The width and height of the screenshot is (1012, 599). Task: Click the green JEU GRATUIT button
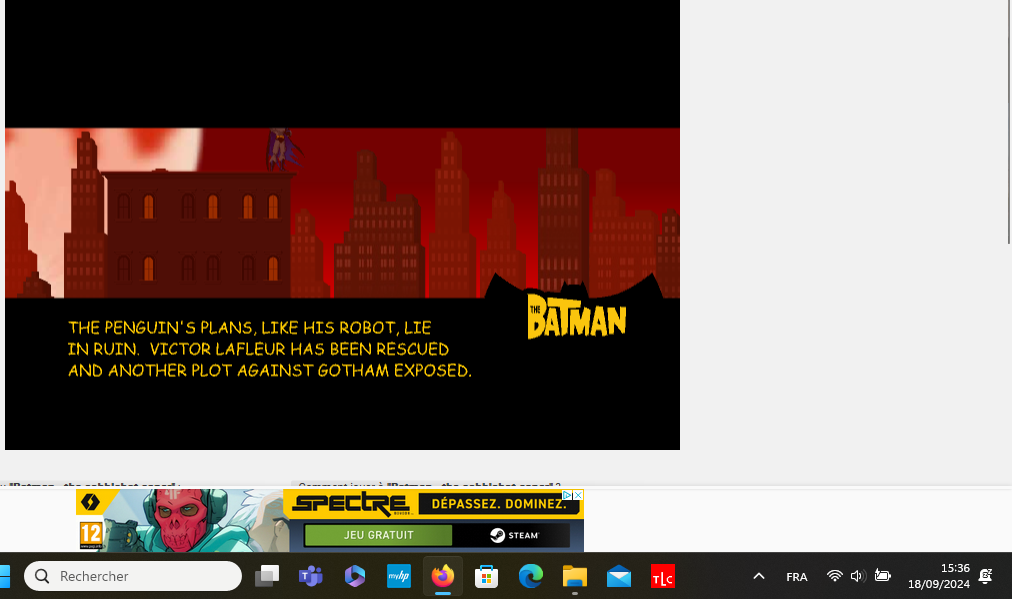tap(378, 535)
